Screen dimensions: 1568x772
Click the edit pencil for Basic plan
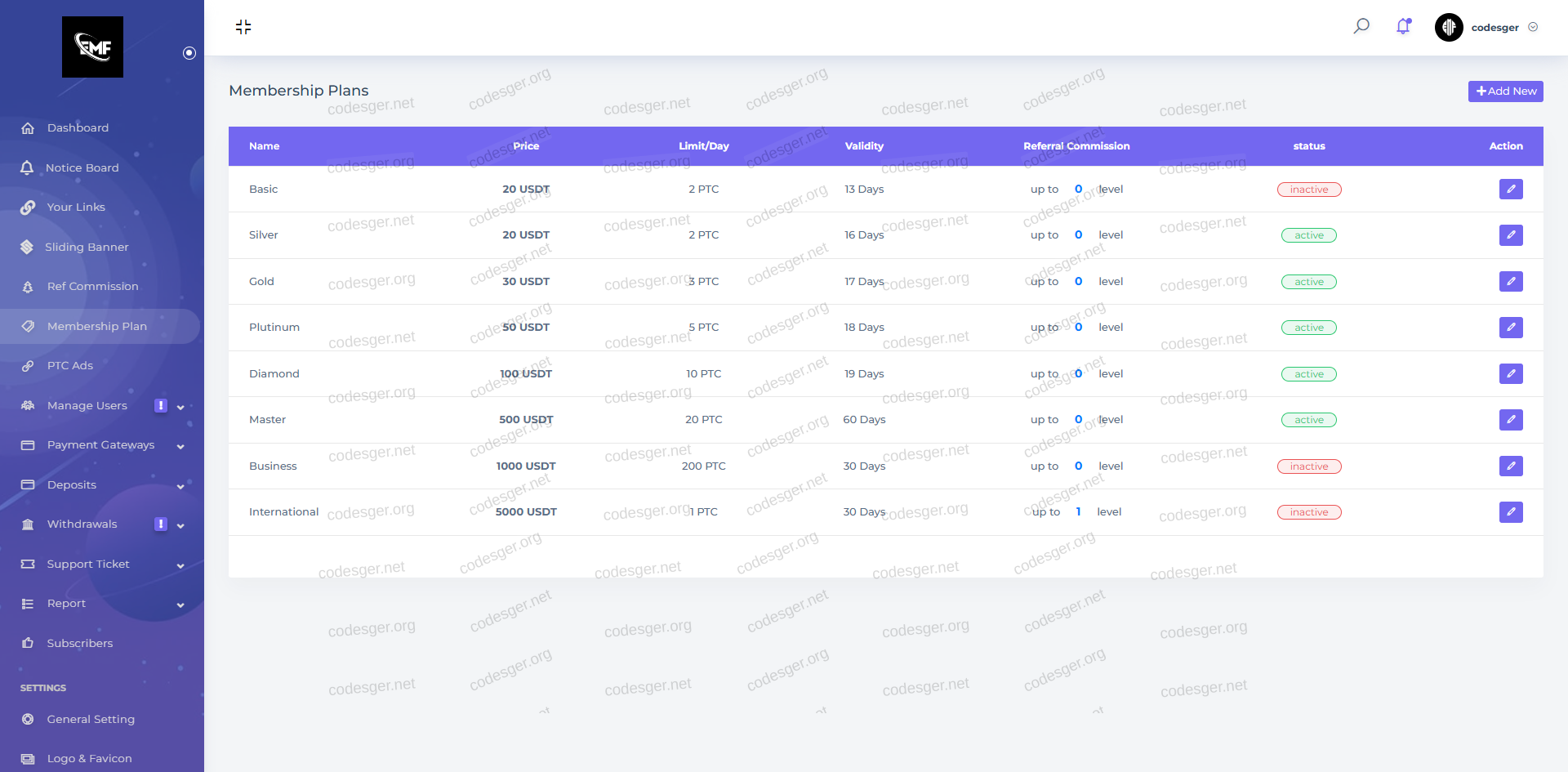point(1510,190)
